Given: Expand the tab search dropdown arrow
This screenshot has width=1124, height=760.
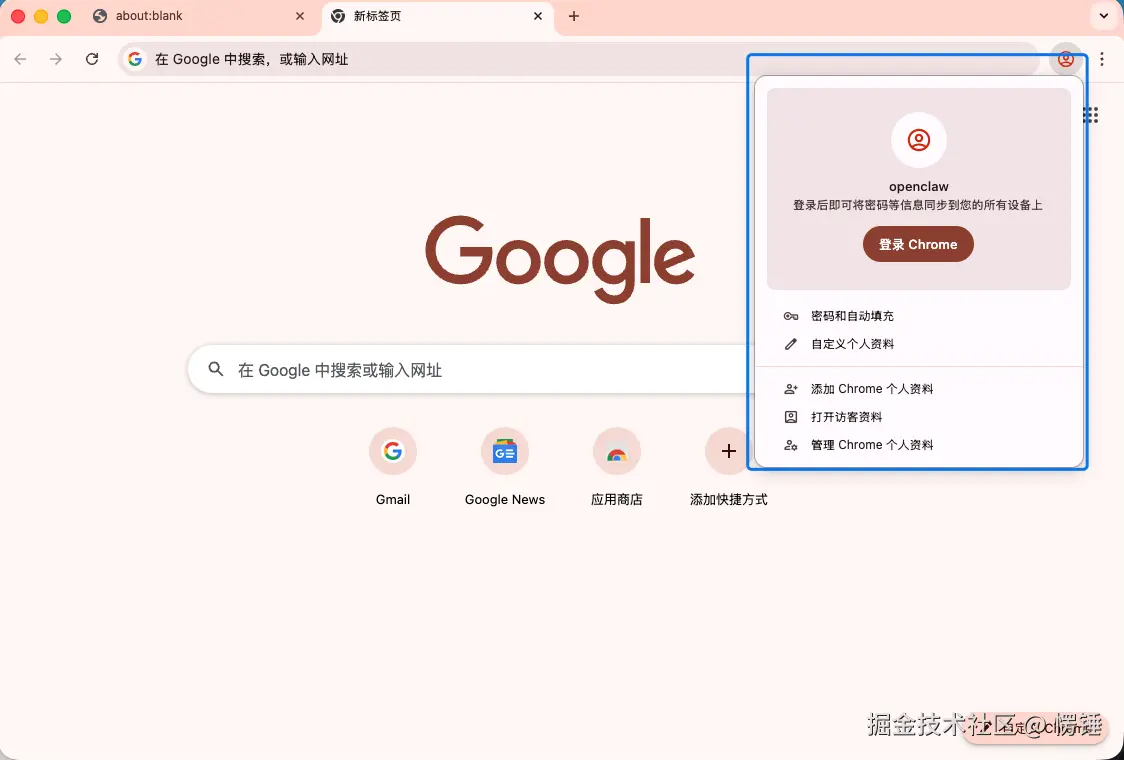Looking at the screenshot, I should tap(1102, 16).
